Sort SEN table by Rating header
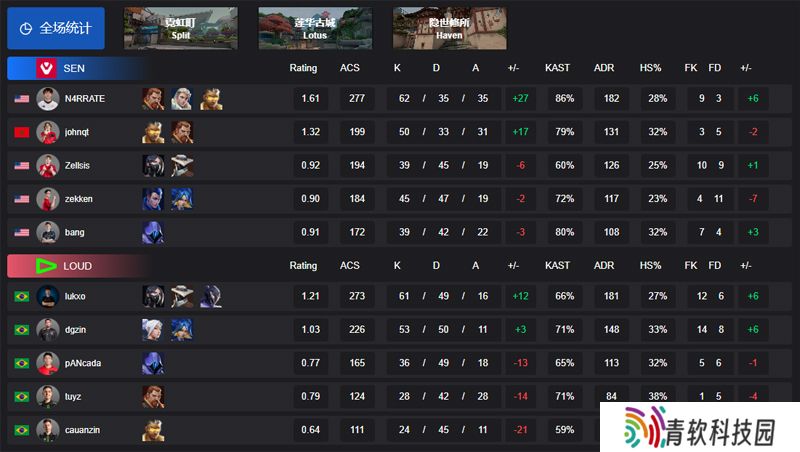 click(303, 68)
